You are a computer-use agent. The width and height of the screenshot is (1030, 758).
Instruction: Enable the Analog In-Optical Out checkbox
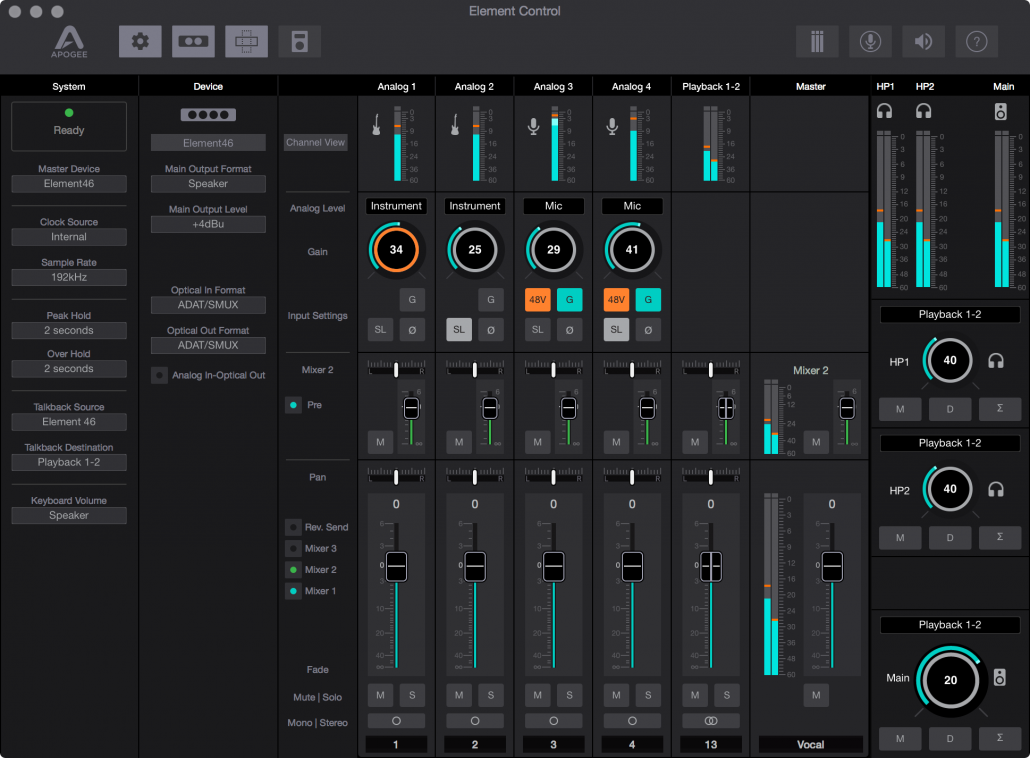(159, 376)
